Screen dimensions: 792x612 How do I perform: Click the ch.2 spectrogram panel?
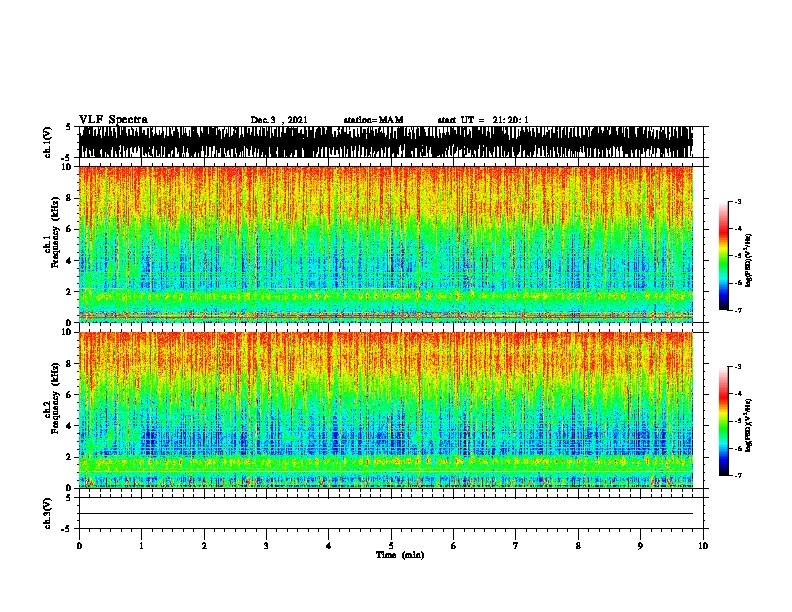coord(386,410)
